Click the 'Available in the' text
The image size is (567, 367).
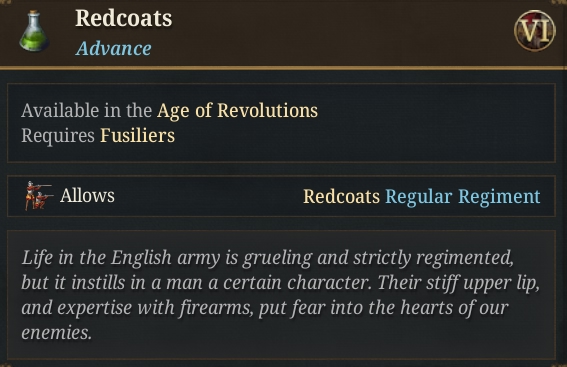tap(86, 110)
